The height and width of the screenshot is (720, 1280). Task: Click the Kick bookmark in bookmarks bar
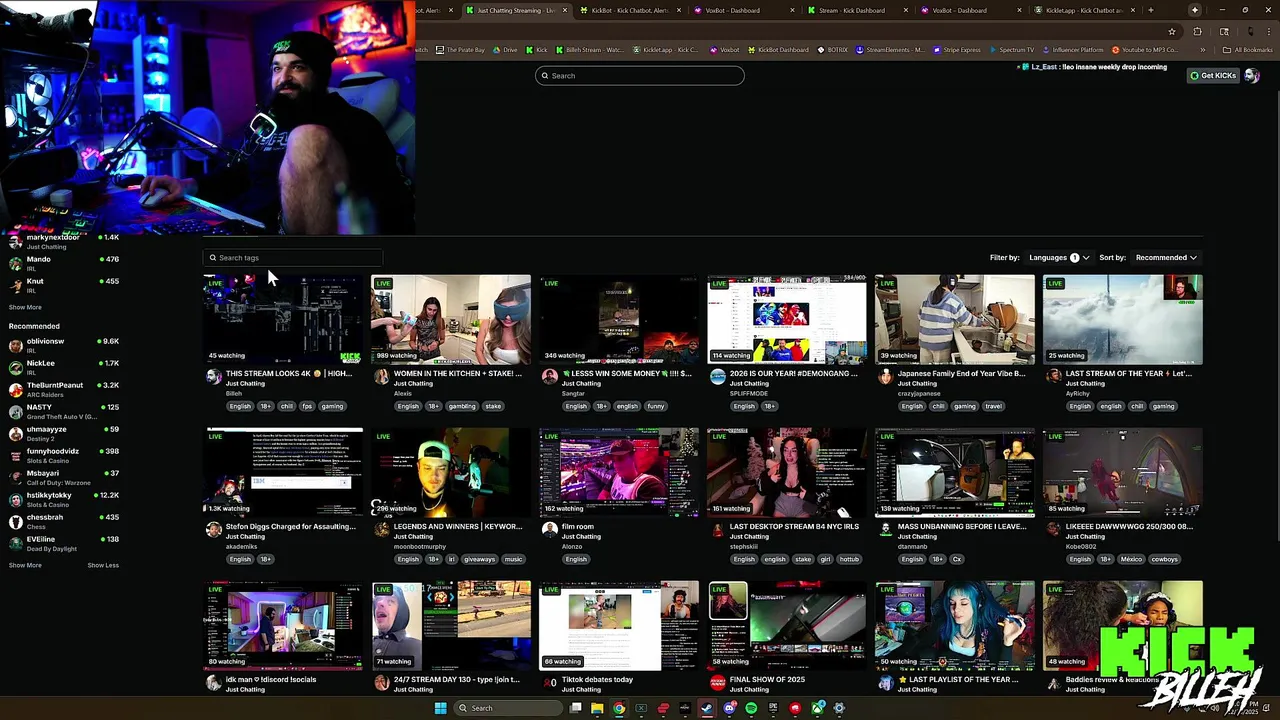tap(537, 50)
